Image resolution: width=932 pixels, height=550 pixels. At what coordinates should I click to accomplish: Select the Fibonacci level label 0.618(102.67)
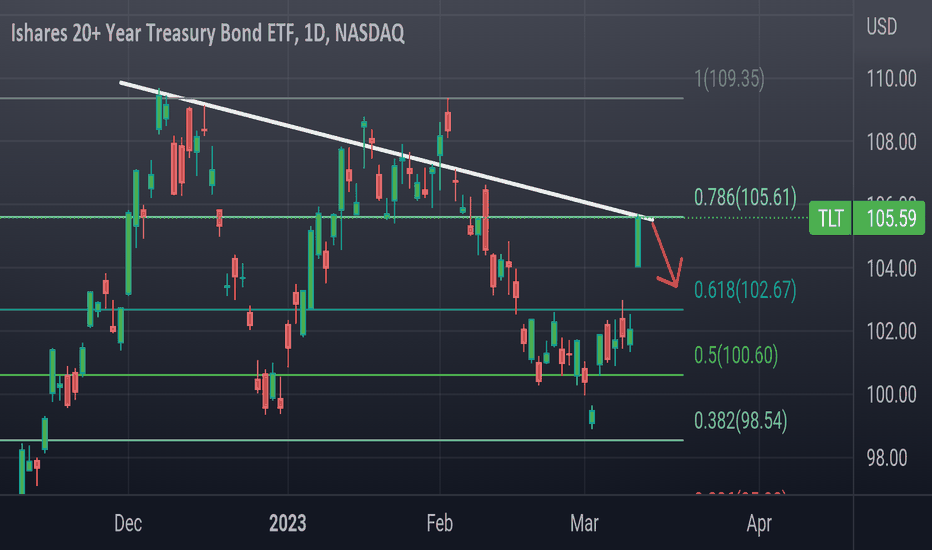[745, 290]
